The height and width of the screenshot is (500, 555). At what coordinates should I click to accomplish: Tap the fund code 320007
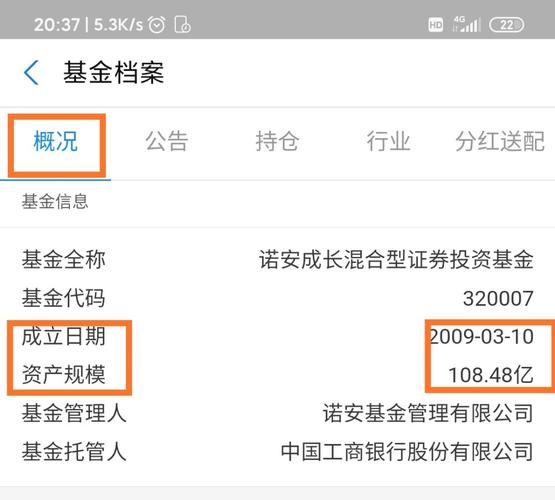point(498,298)
